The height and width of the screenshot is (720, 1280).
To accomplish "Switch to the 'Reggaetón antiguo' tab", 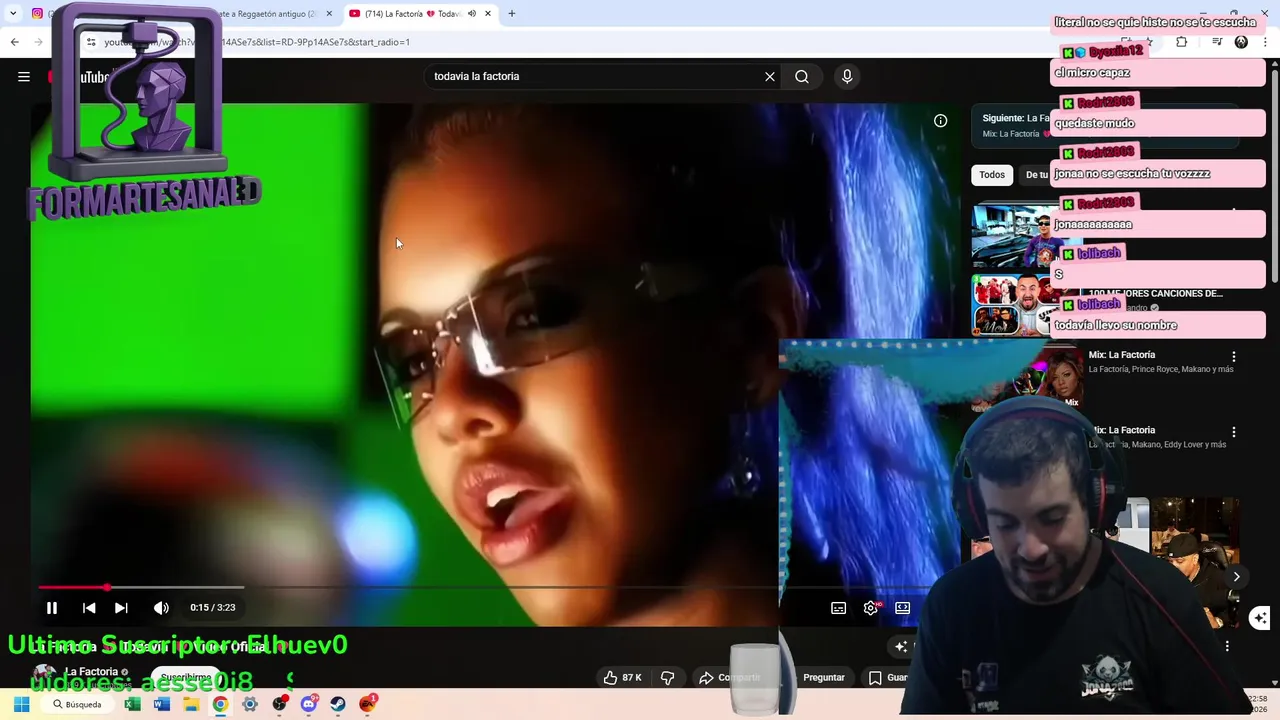I will pyautogui.click(x=268, y=14).
